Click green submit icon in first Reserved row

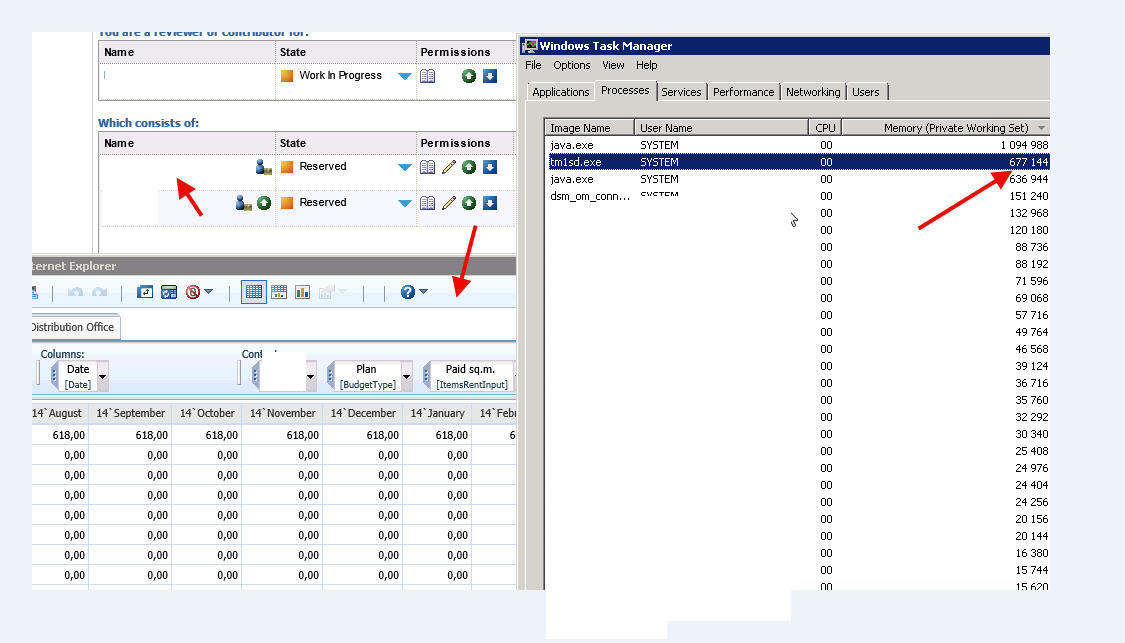click(x=469, y=167)
